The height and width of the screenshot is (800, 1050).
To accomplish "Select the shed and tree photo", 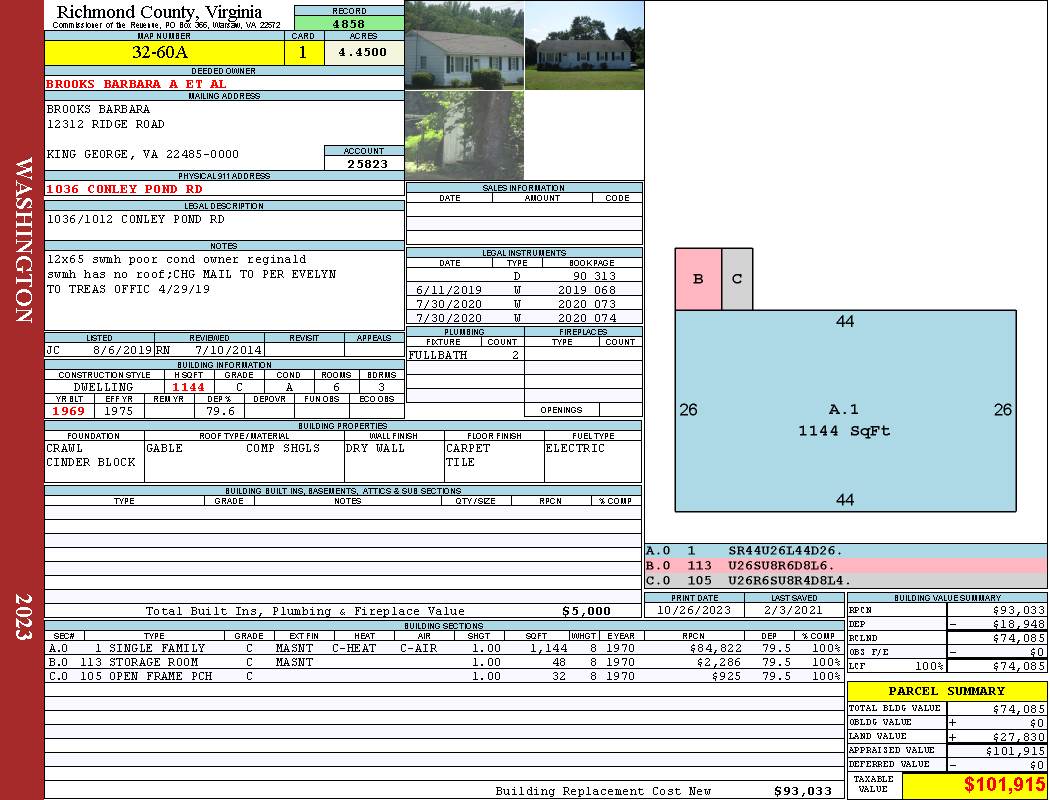I will tap(464, 135).
